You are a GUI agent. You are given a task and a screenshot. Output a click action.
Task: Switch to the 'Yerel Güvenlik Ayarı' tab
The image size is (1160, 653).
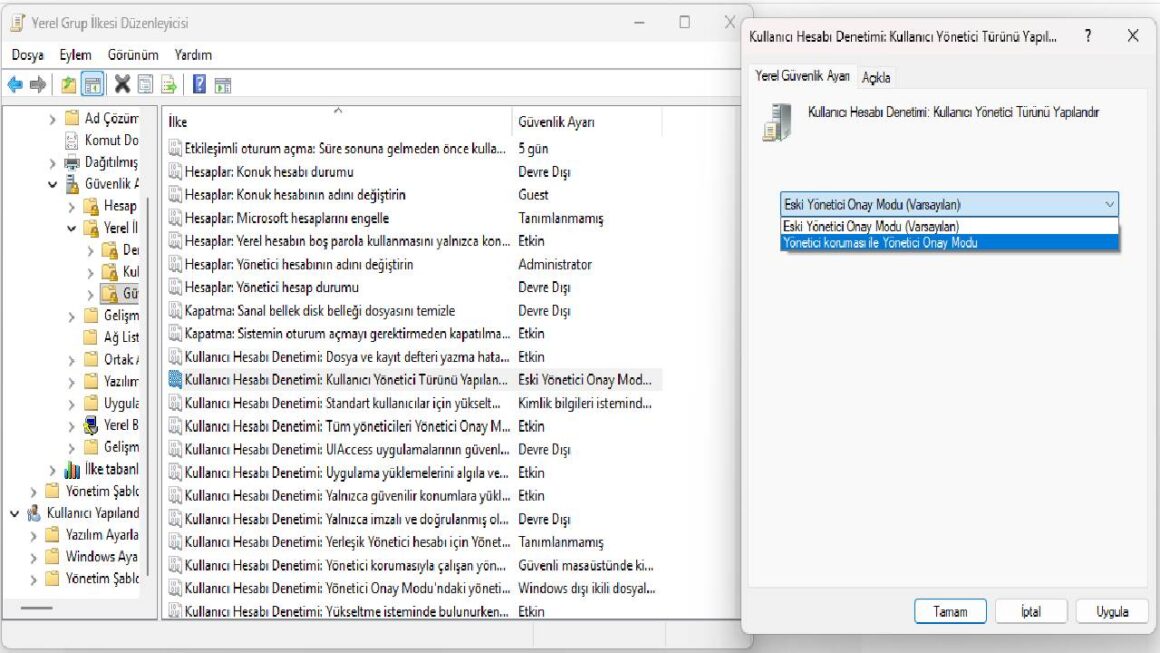point(803,75)
